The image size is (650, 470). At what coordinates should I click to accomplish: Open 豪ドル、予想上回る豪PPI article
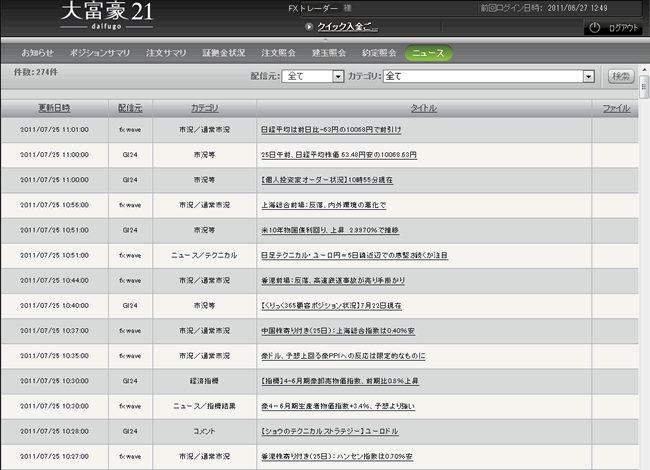click(343, 356)
